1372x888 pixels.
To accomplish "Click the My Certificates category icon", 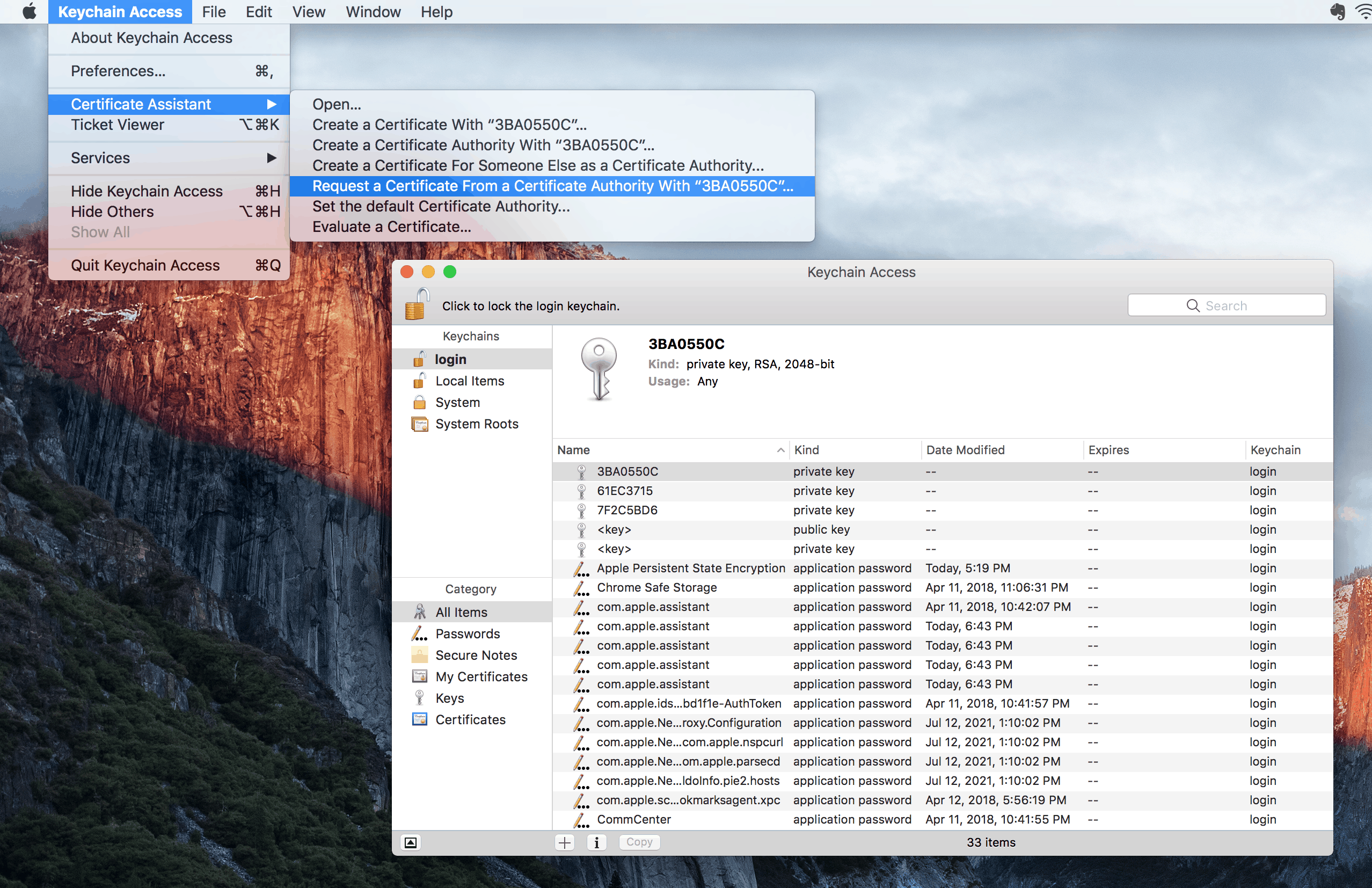I will (419, 676).
